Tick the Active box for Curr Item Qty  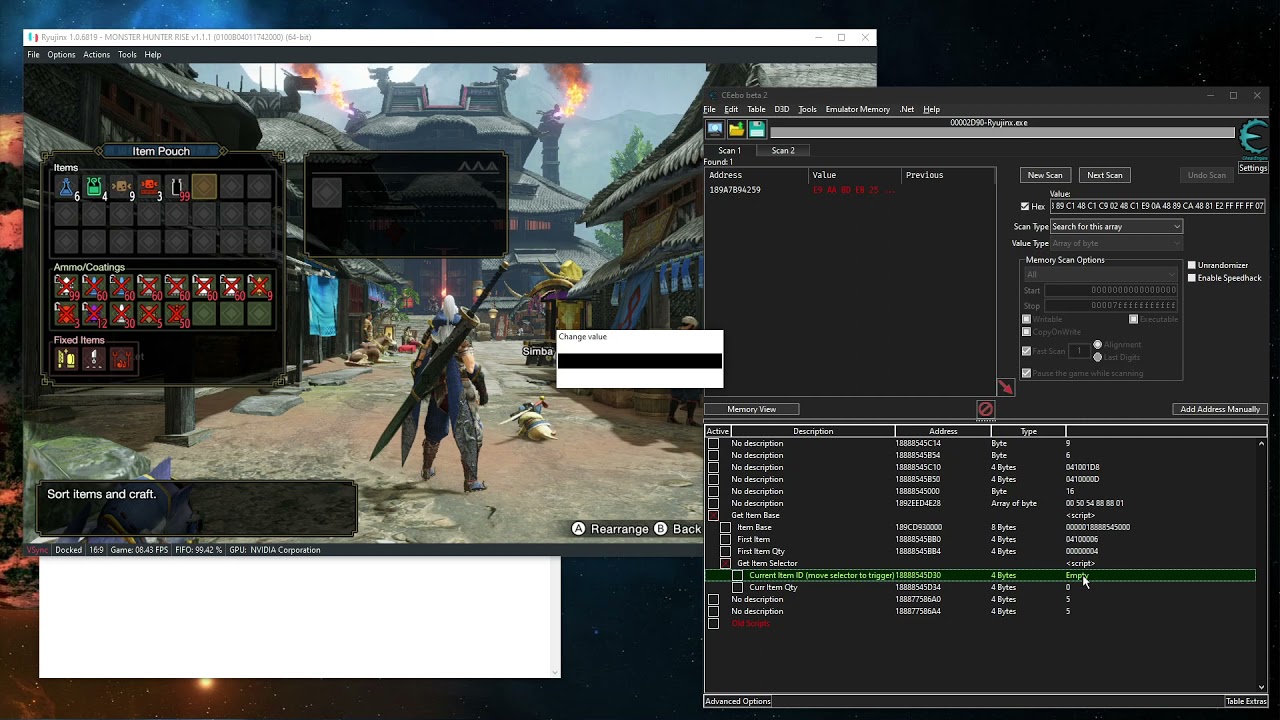(x=737, y=587)
